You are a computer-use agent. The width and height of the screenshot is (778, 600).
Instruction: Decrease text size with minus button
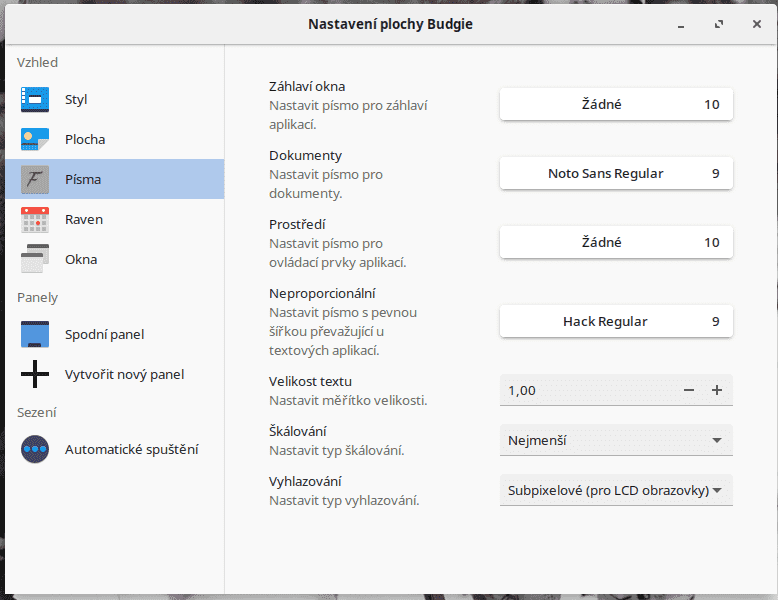pos(689,390)
